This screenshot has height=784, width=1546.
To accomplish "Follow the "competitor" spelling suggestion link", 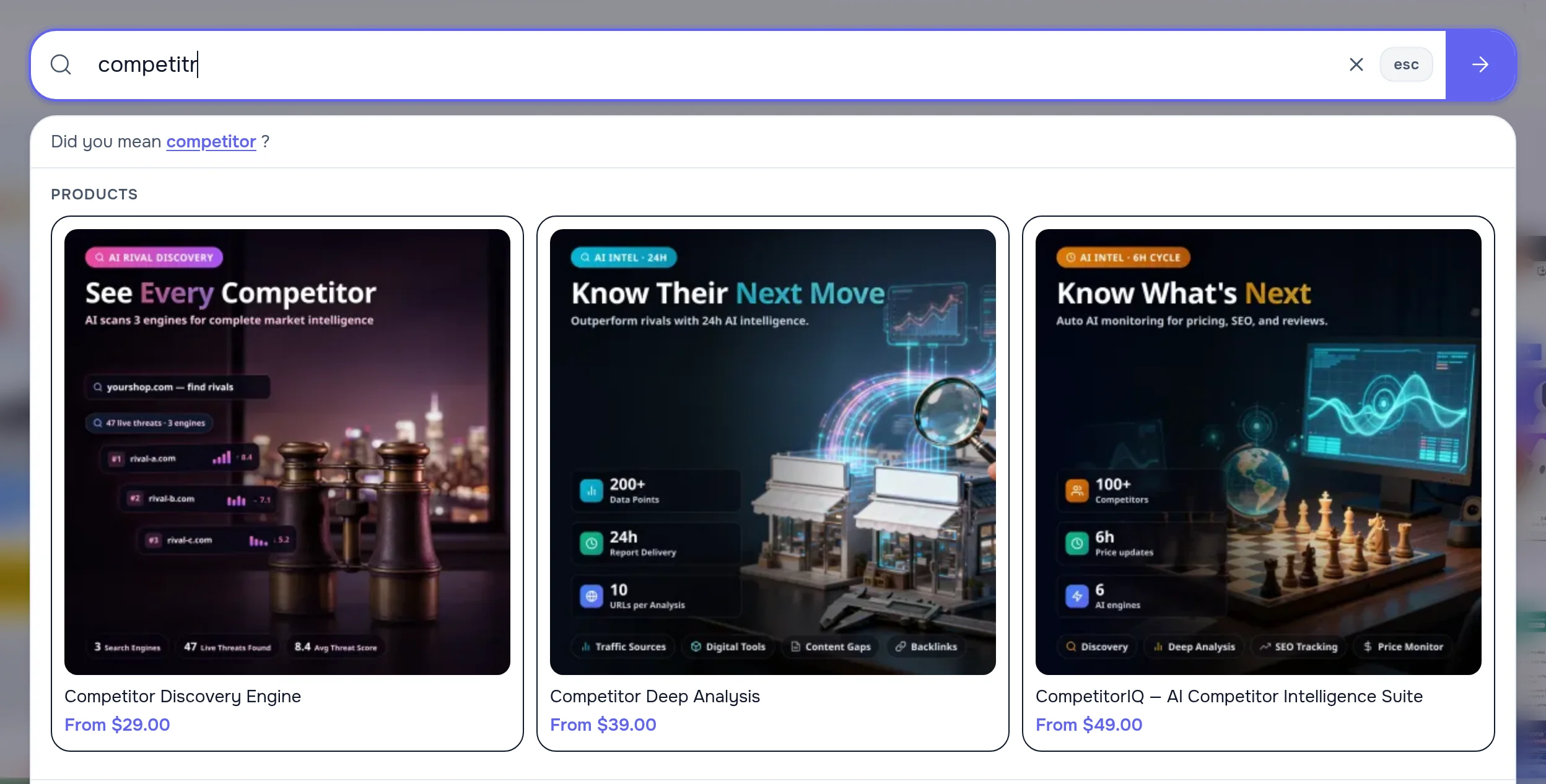I will (x=211, y=142).
